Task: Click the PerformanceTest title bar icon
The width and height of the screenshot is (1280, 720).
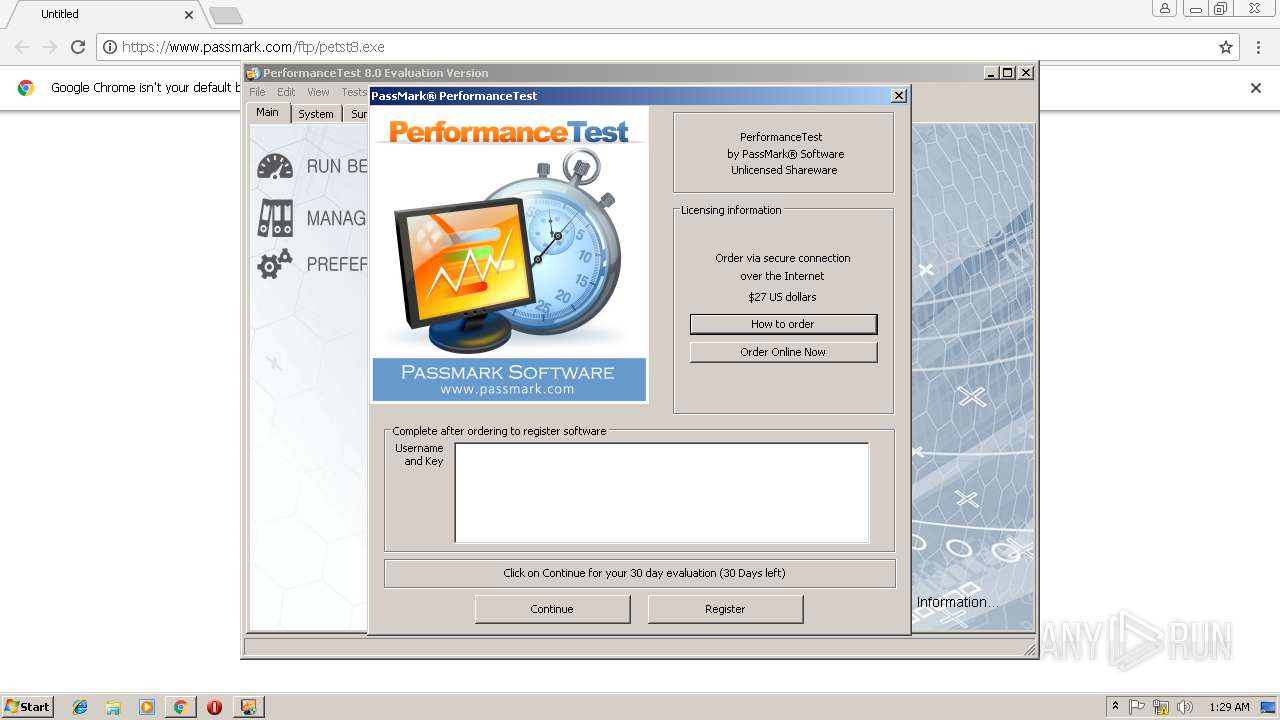Action: pos(253,73)
